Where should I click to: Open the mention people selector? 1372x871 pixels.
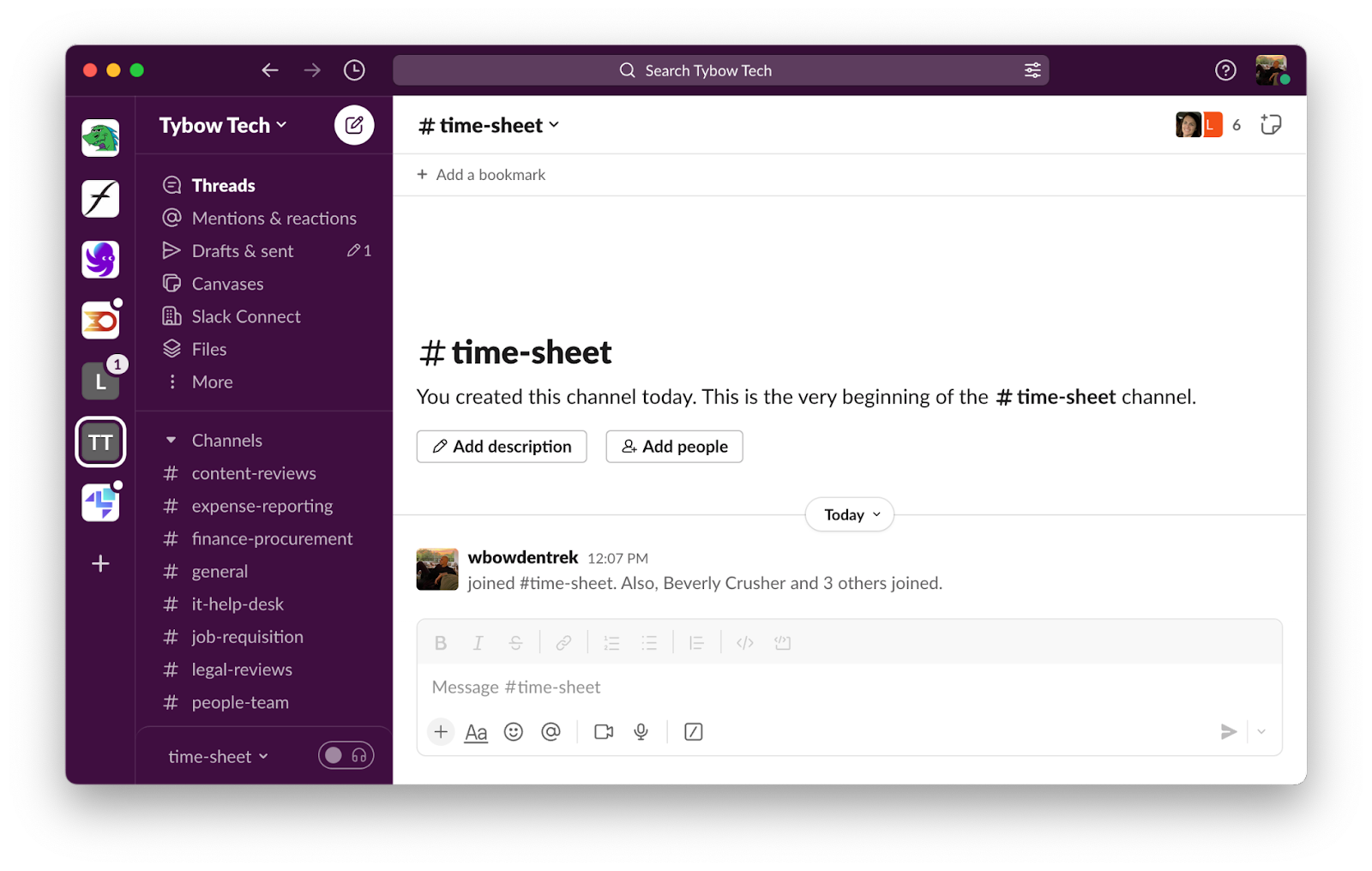point(551,731)
